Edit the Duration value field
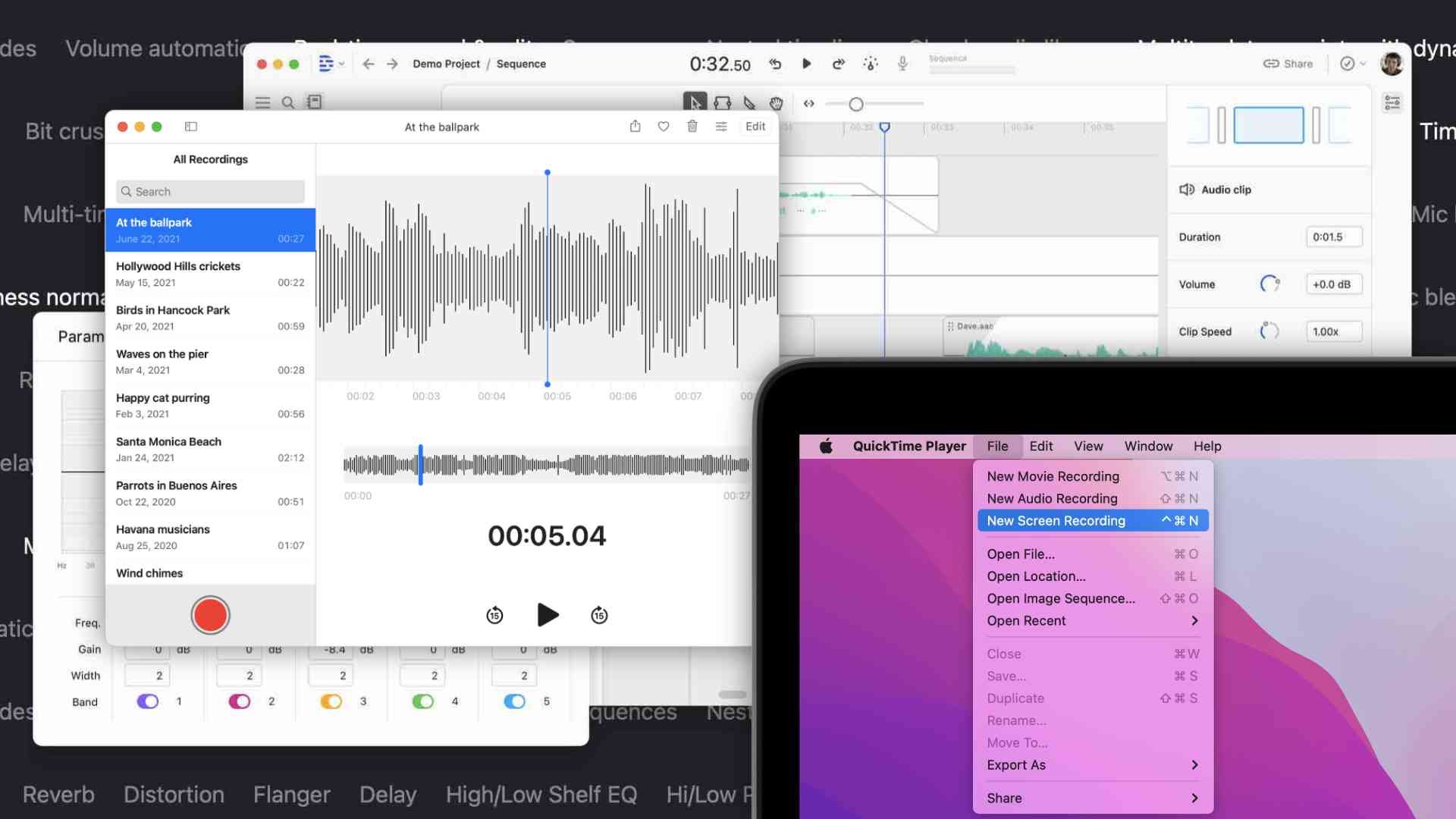 (1334, 237)
